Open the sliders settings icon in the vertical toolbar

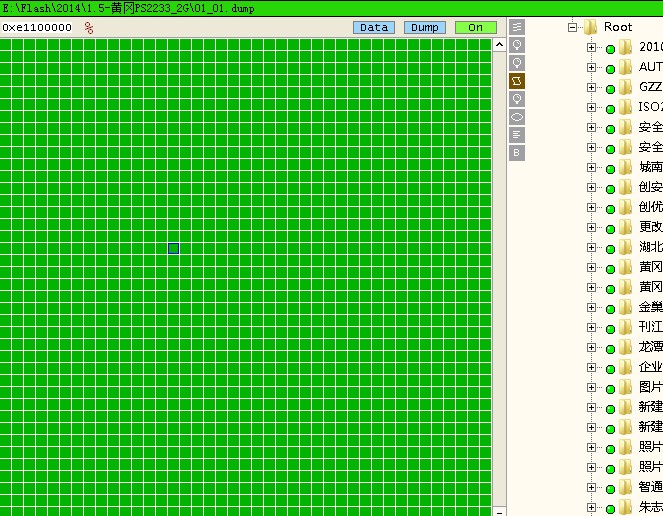click(x=517, y=27)
